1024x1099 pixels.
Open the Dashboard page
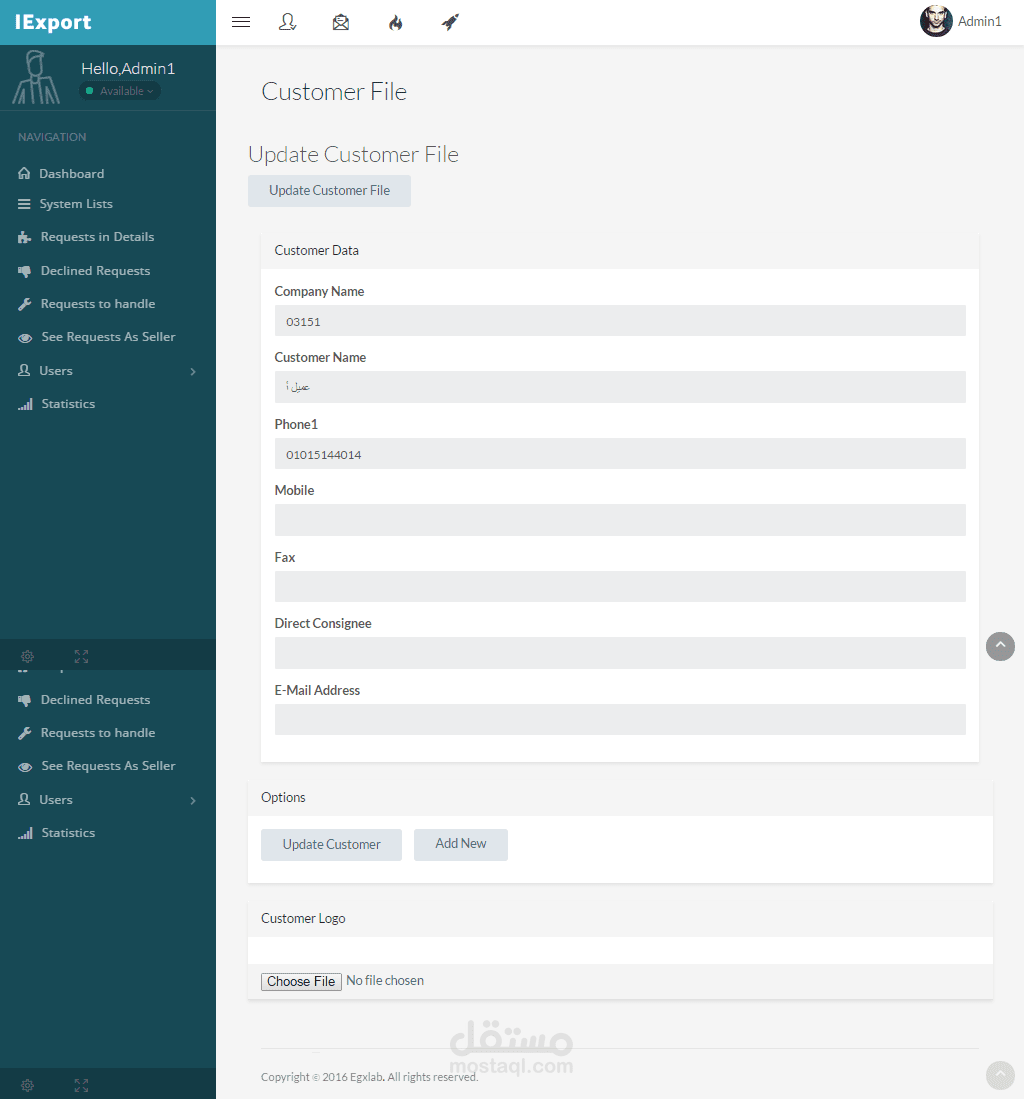point(71,174)
